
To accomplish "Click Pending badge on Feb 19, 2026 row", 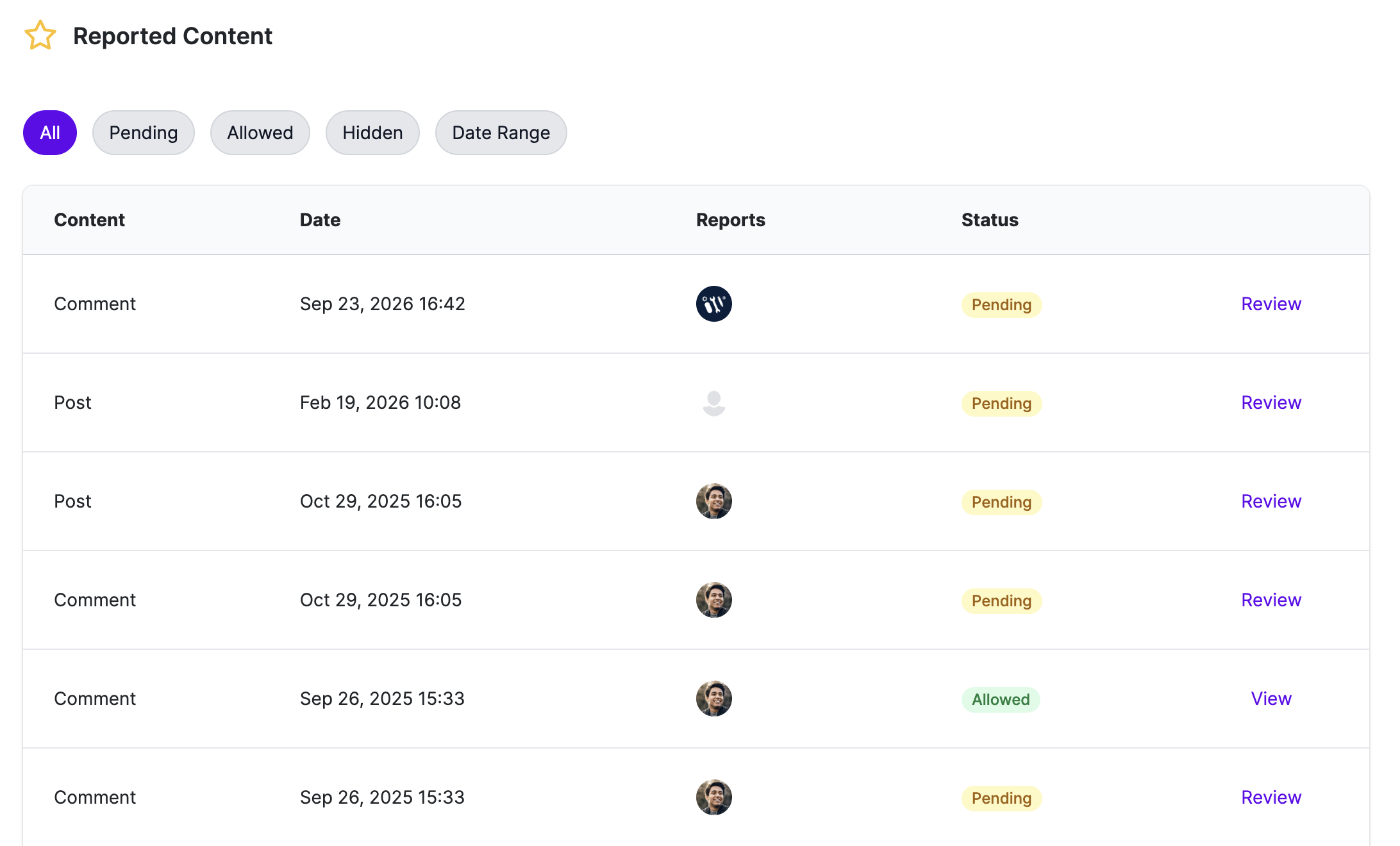I will pos(1001,403).
